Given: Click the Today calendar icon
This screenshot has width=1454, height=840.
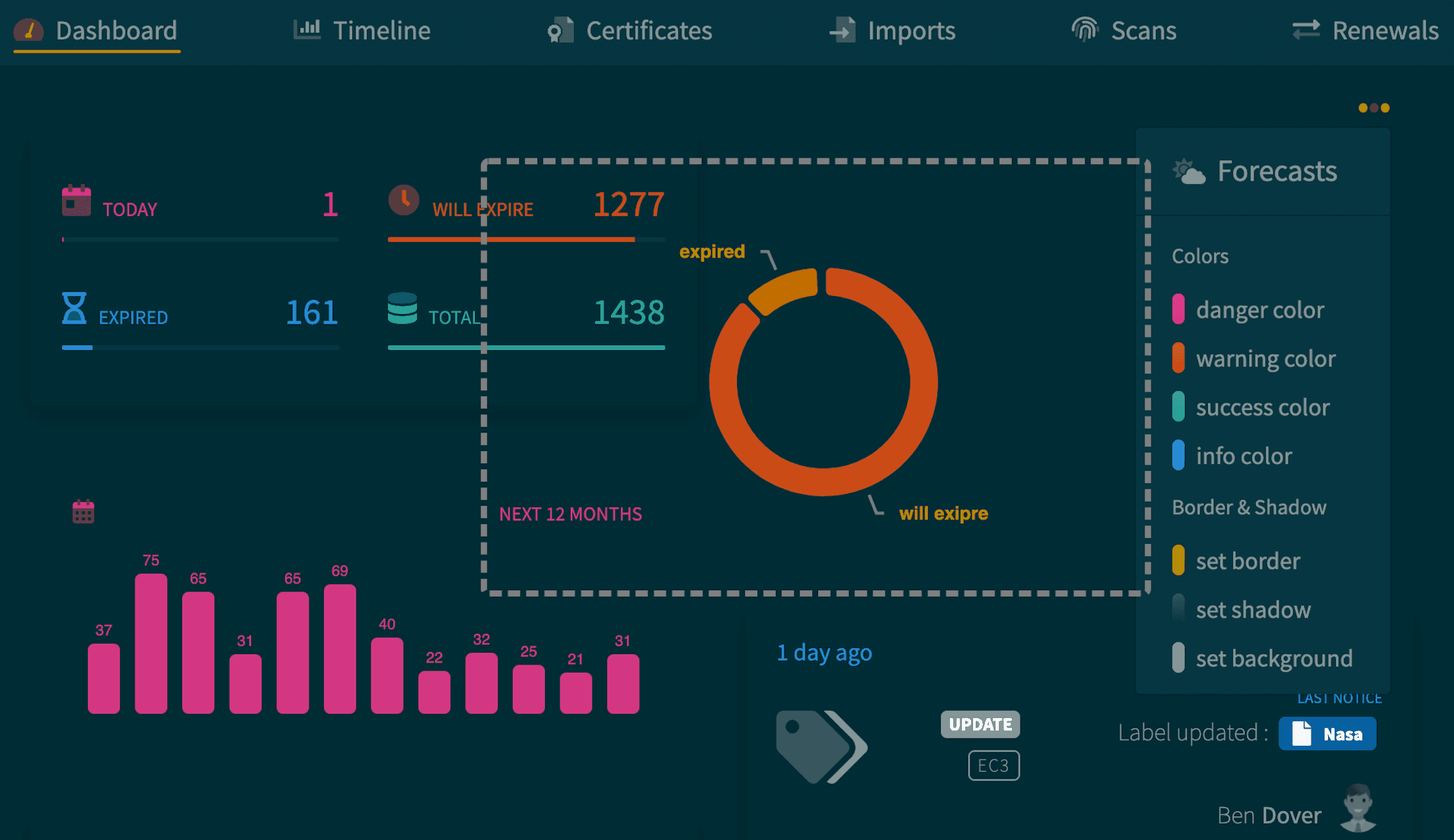Looking at the screenshot, I should (77, 201).
